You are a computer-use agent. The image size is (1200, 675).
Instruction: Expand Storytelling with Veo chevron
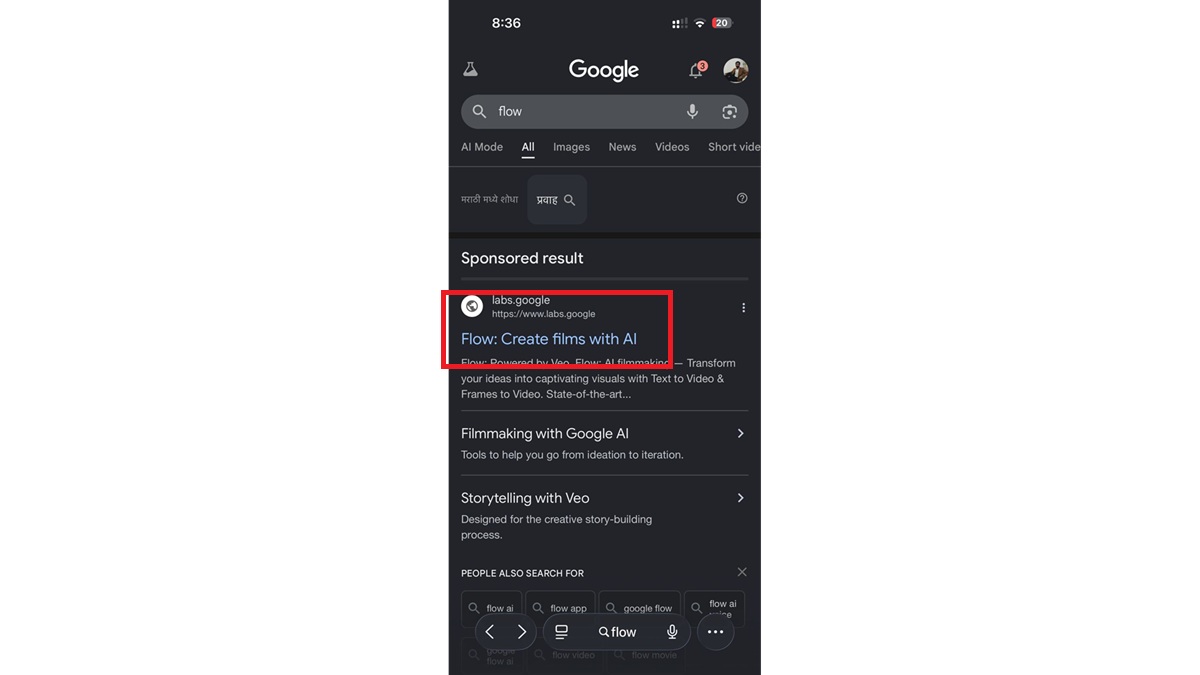click(740, 497)
